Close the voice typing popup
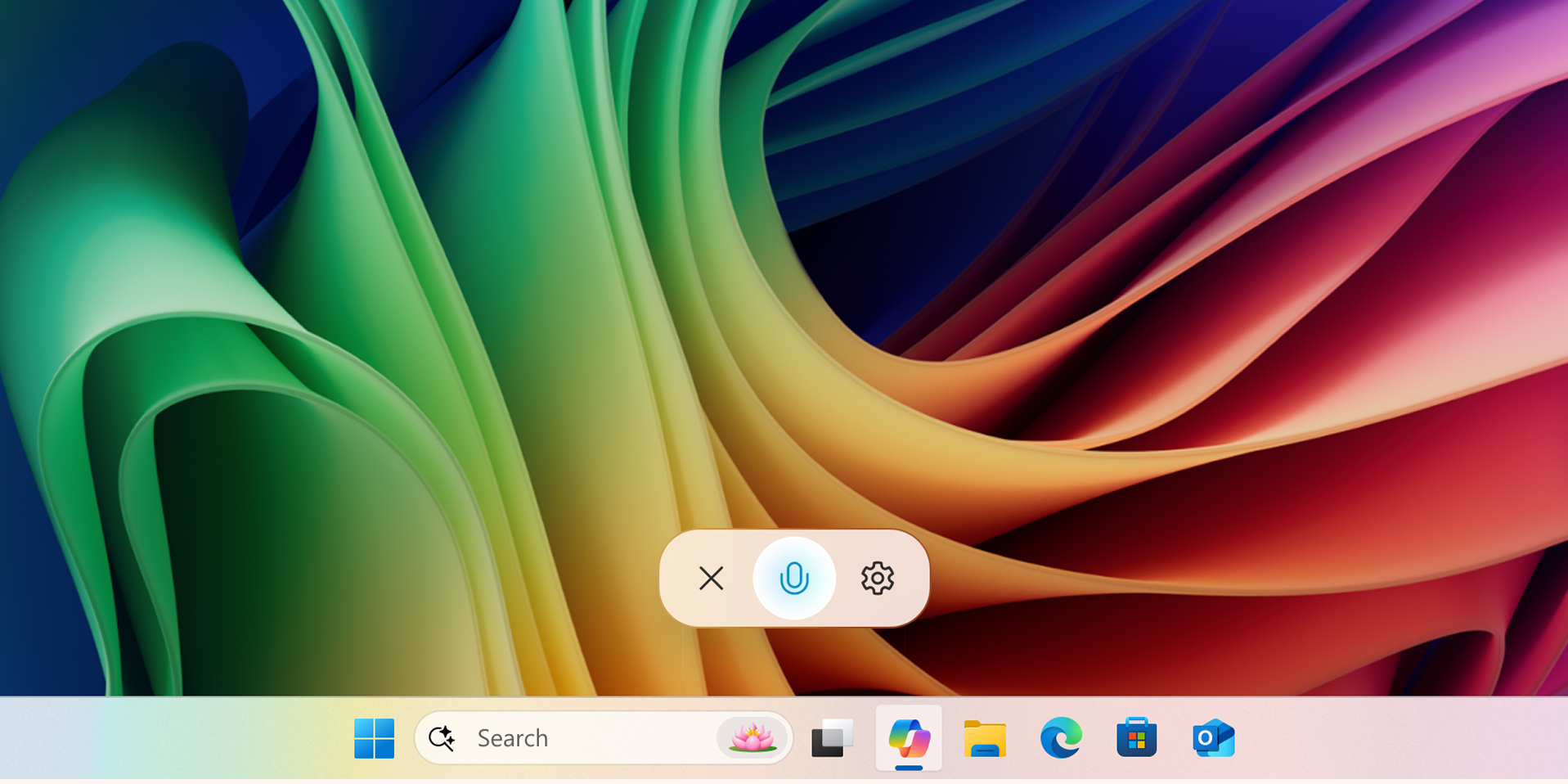The width and height of the screenshot is (1568, 784). point(711,579)
